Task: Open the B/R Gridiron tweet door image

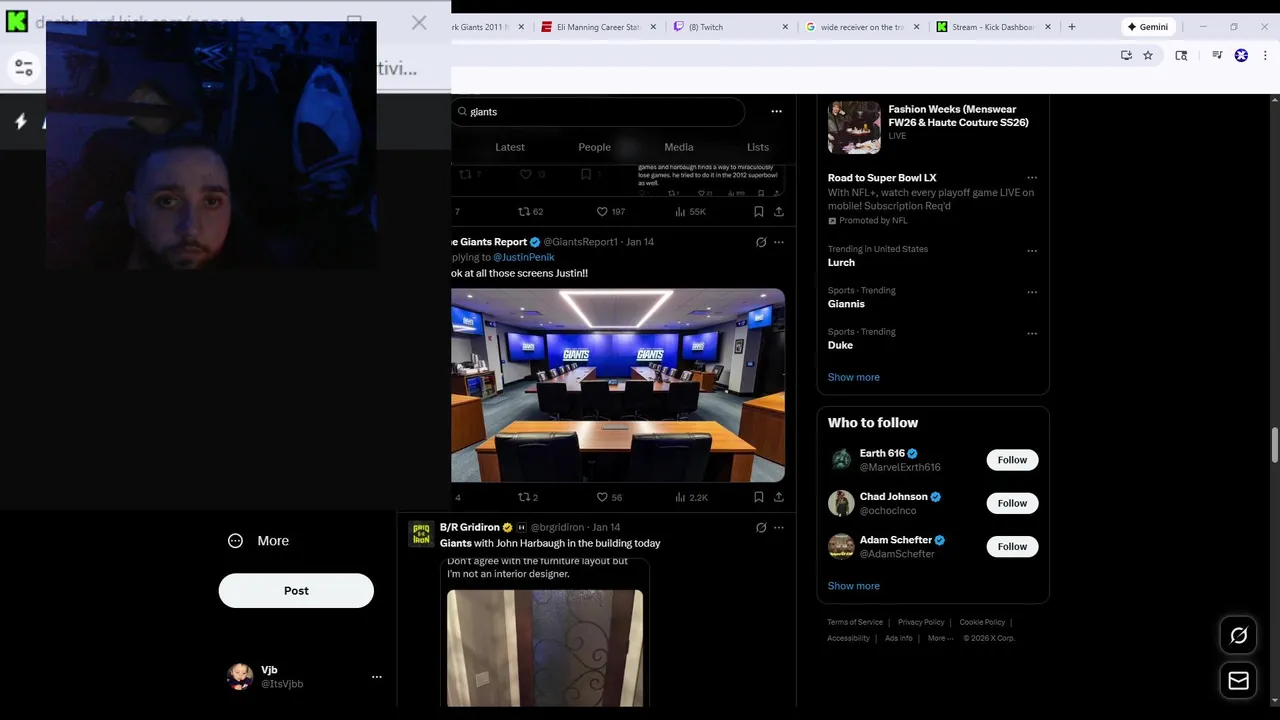Action: tap(545, 648)
